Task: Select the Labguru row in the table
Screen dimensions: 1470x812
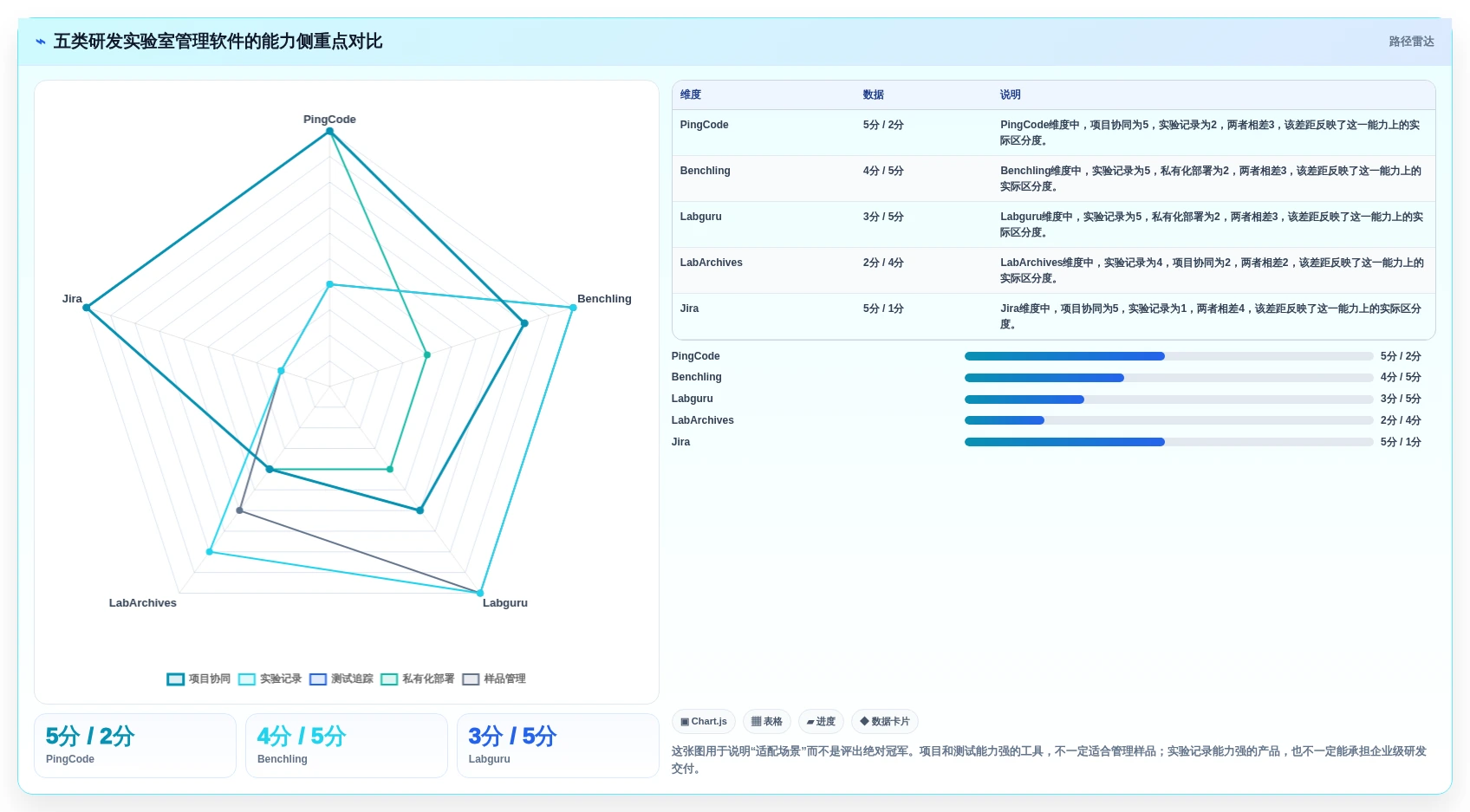Action: 1053,224
